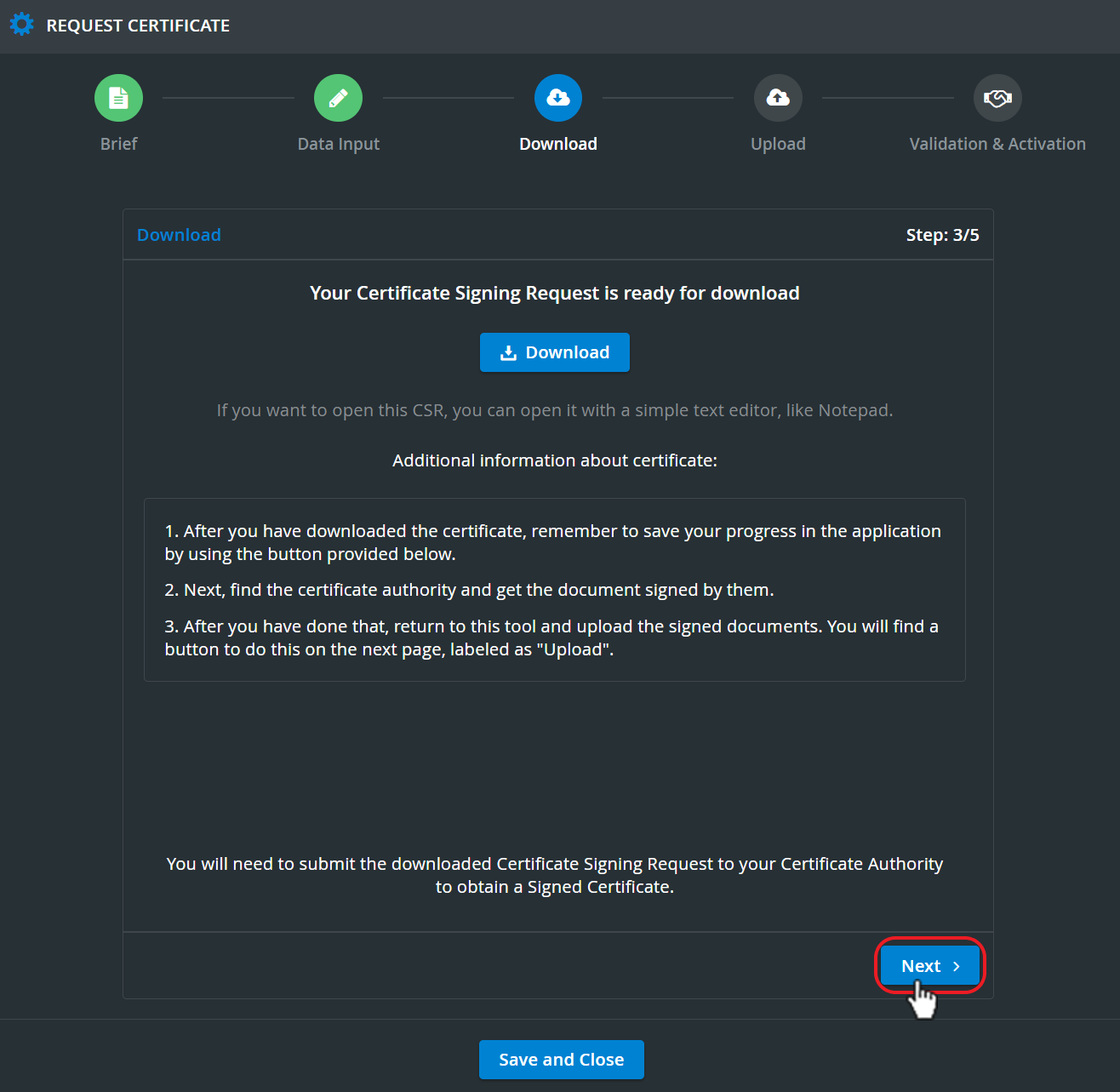Select the Data Input pencil icon
1120x1092 pixels.
pos(338,98)
